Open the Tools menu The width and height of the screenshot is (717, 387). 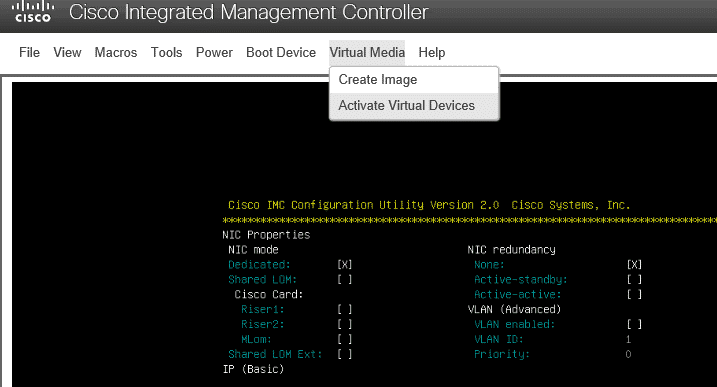tap(166, 53)
